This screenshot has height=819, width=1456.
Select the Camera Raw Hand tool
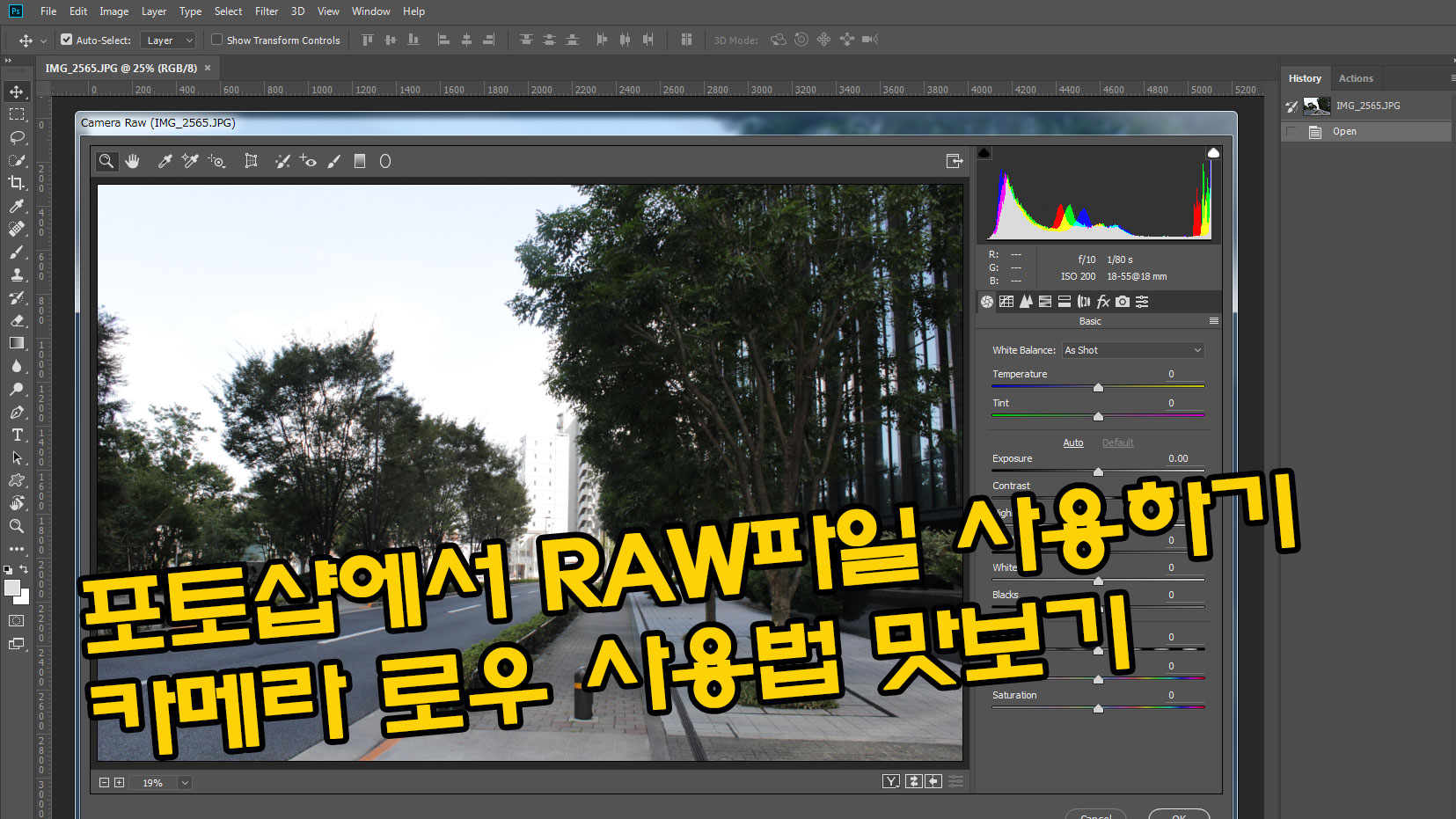133,161
